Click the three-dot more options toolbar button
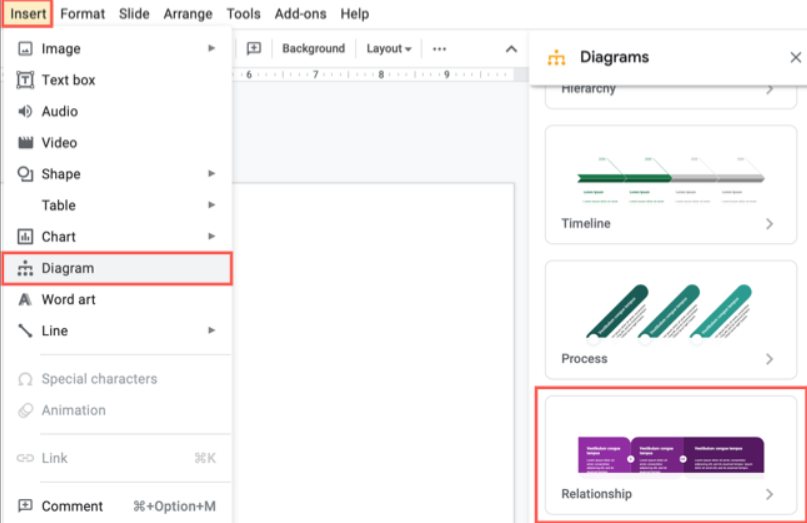The height and width of the screenshot is (523, 807). (439, 49)
